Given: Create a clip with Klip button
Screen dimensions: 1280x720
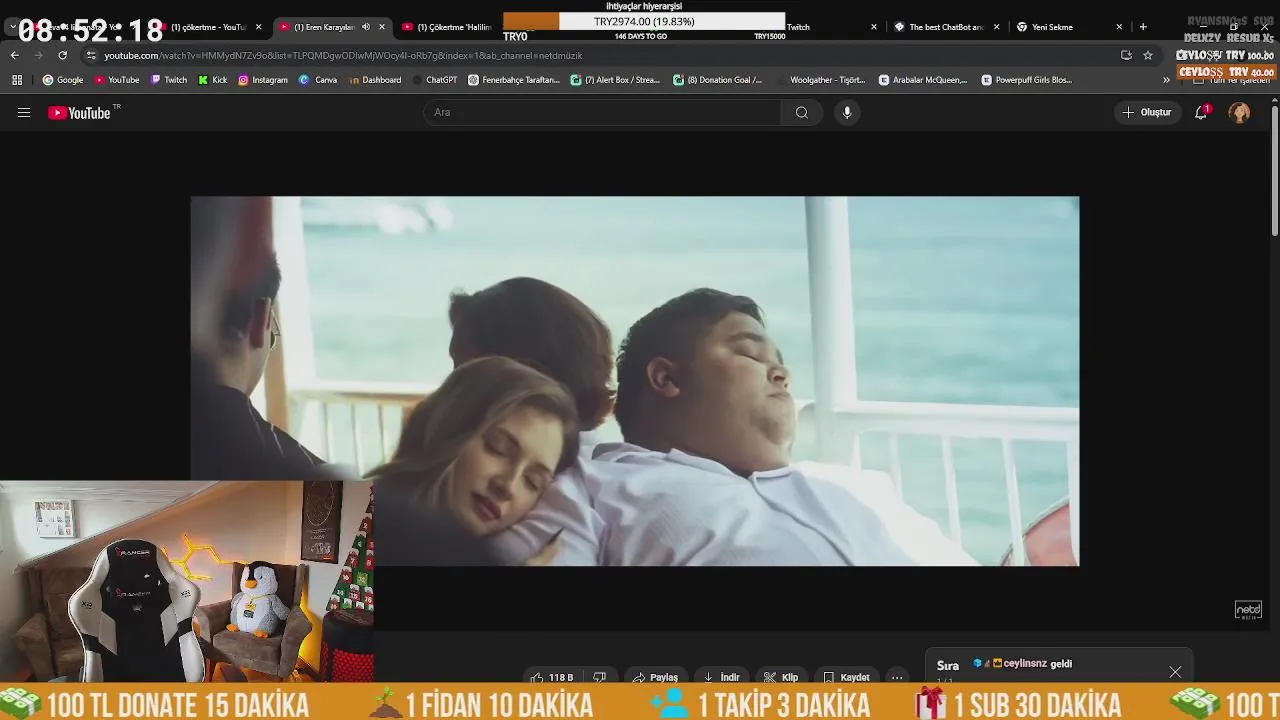Looking at the screenshot, I should 781,677.
